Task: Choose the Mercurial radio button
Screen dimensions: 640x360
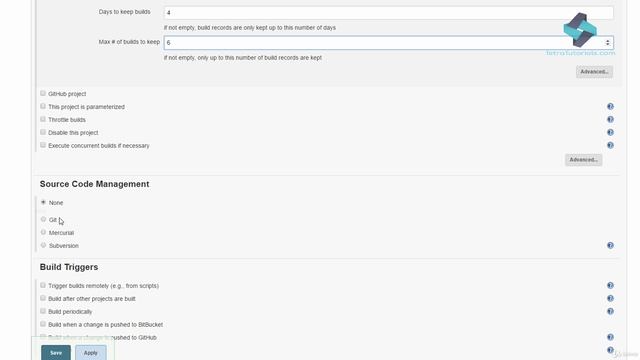Action: pyautogui.click(x=43, y=232)
